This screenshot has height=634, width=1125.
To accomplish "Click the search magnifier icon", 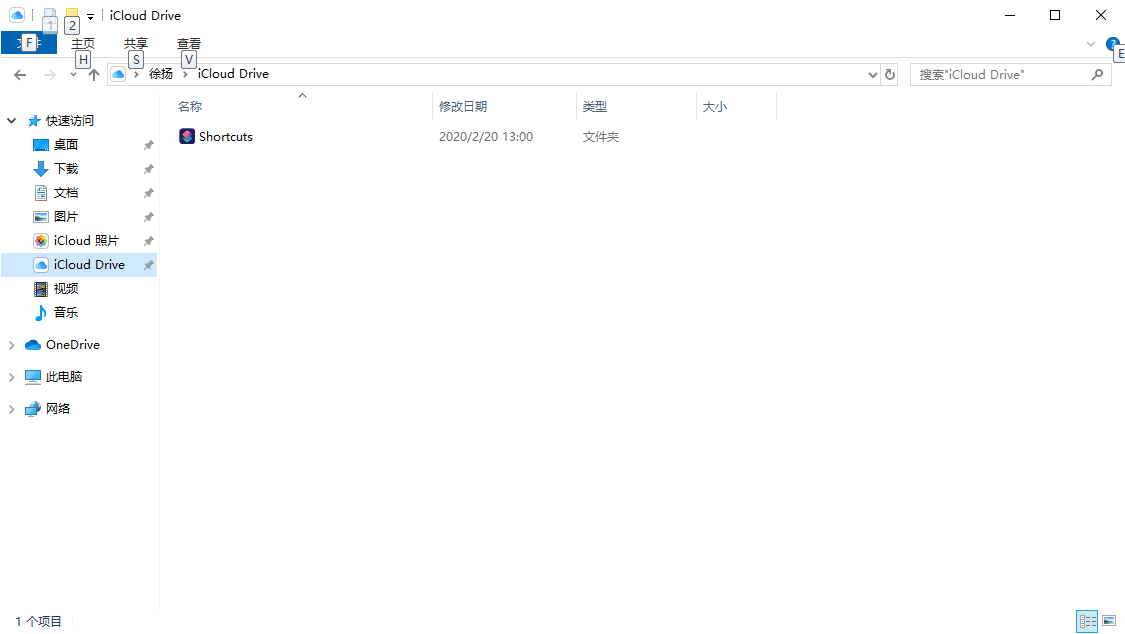I will 1097,74.
